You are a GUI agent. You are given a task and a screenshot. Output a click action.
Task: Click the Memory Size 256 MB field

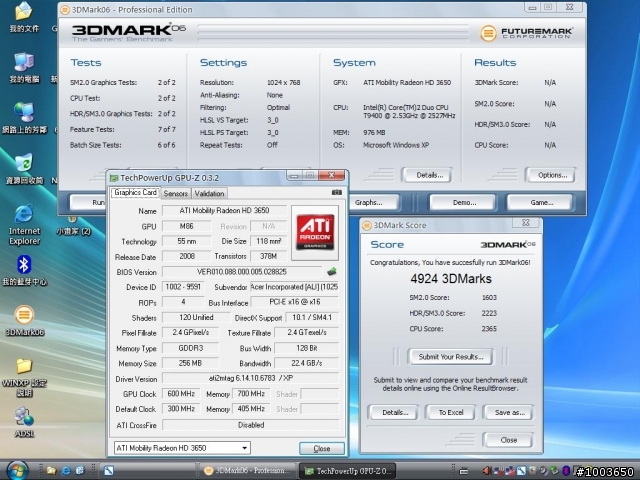(190, 363)
